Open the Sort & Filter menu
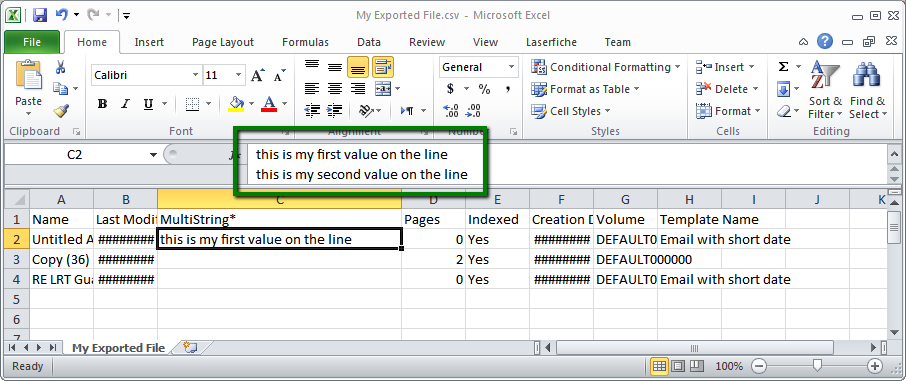Image resolution: width=906 pixels, height=381 pixels. [825, 90]
